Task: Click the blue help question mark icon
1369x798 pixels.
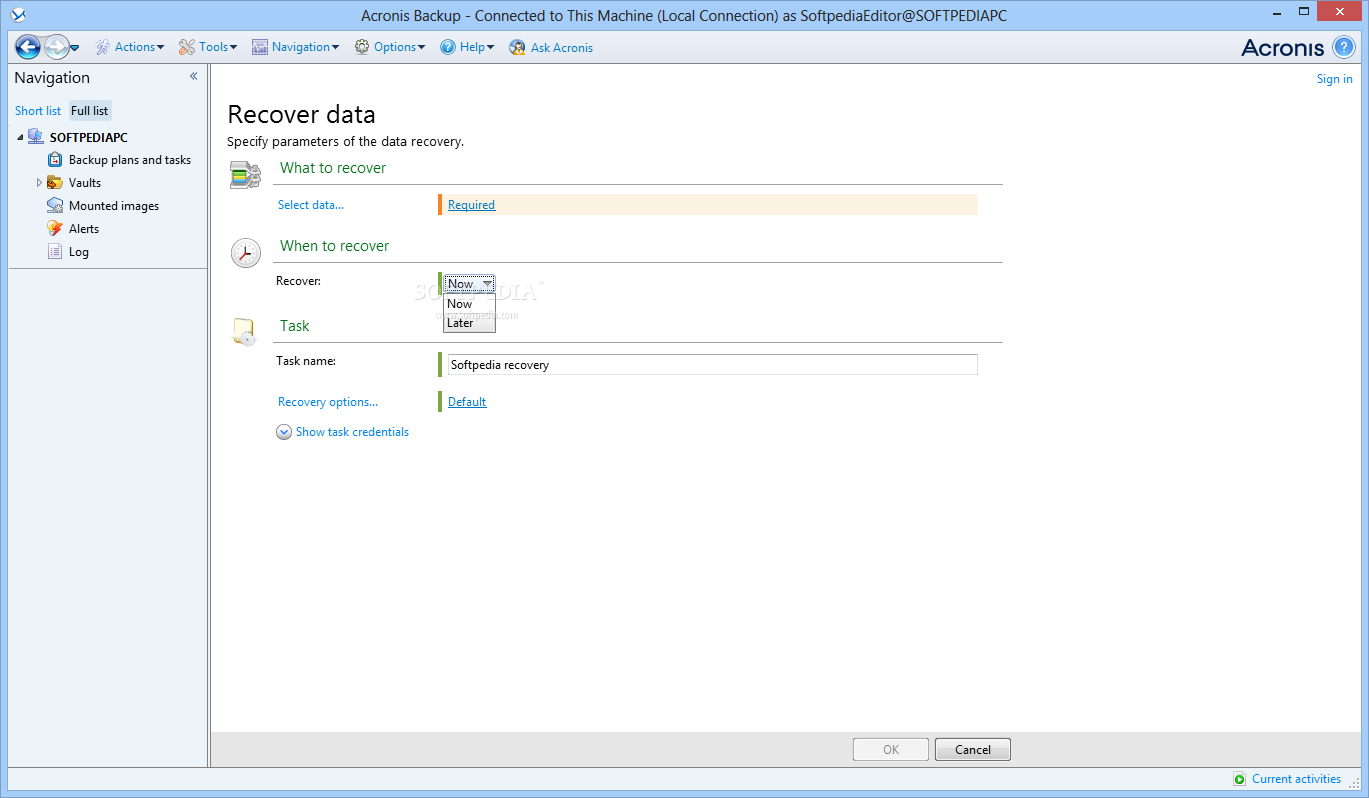Action: click(1344, 47)
